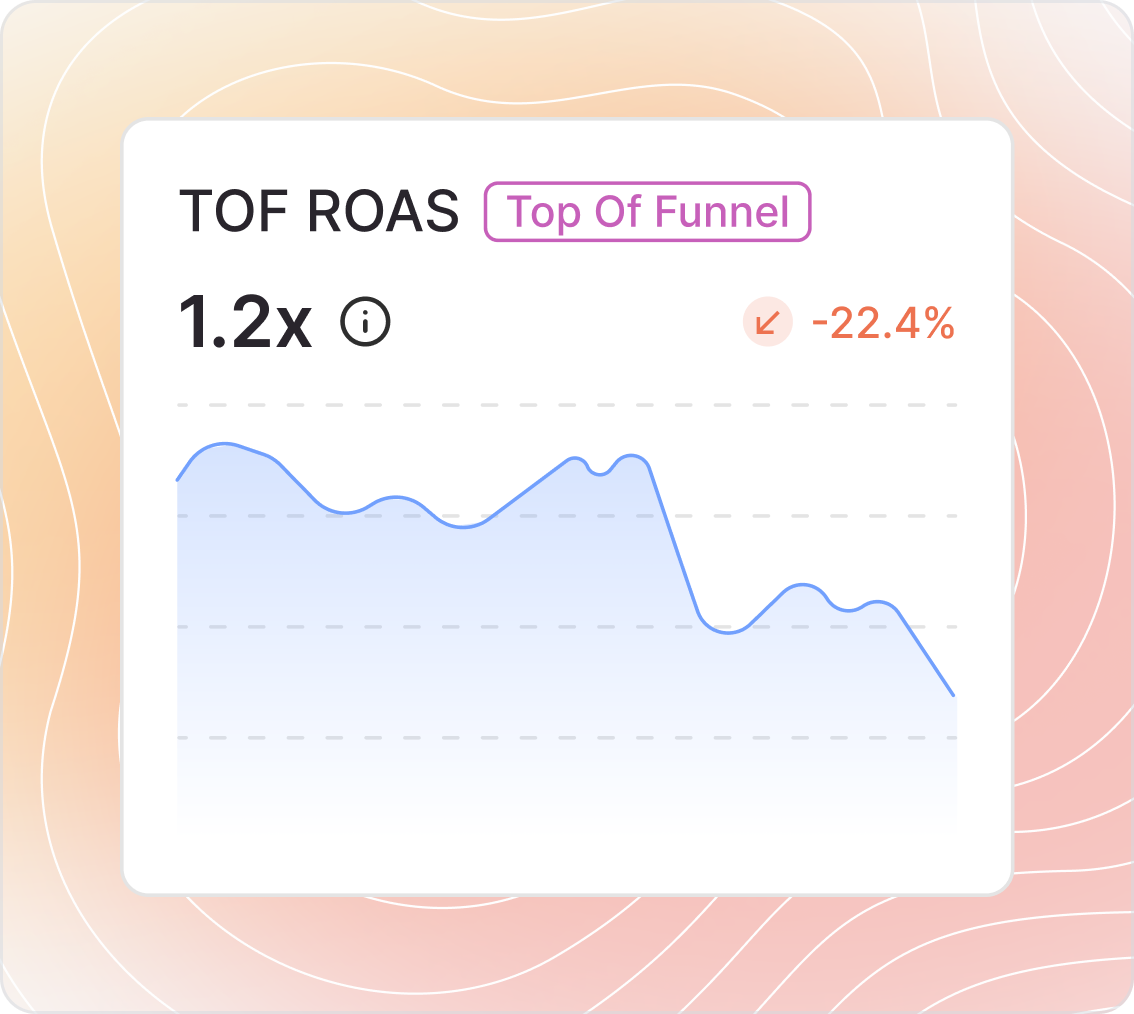The image size is (1134, 1014).
Task: Click the chart line's left starting point
Action: pos(178,480)
